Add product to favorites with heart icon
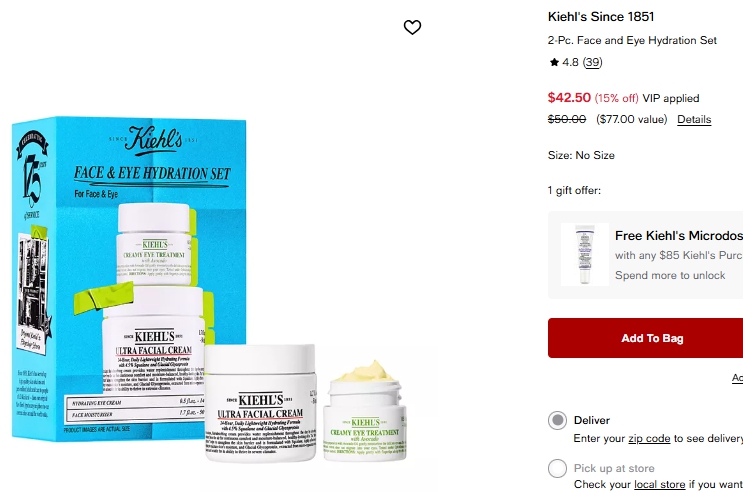This screenshot has height=492, width=743. click(x=412, y=27)
